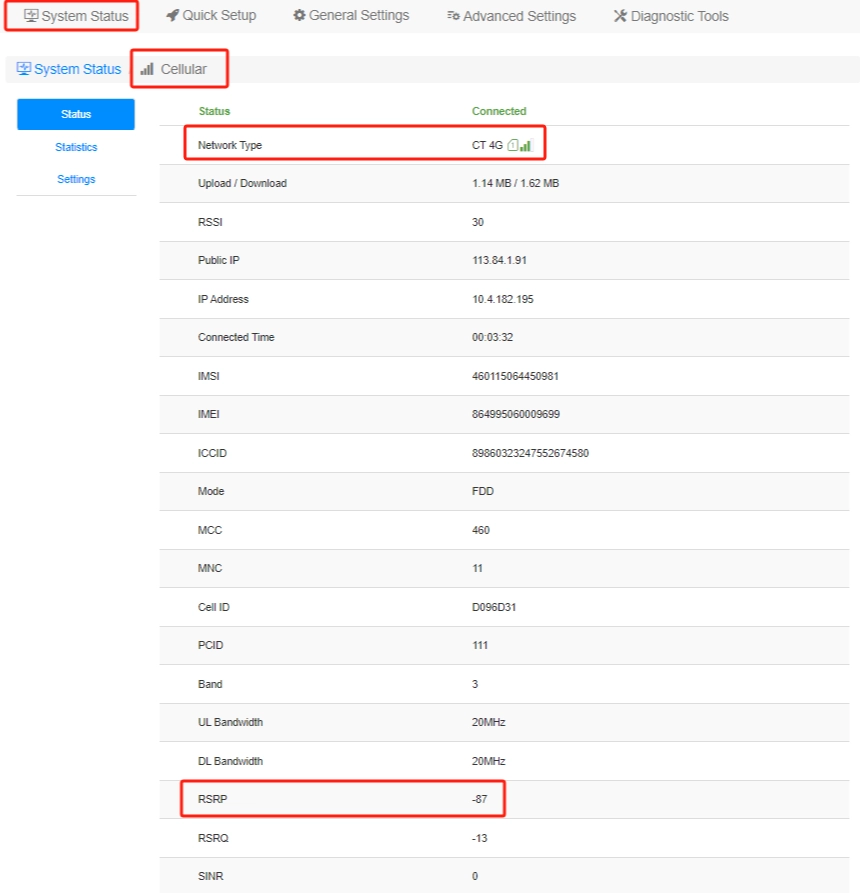Image resolution: width=860 pixels, height=893 pixels.
Task: Click the Cell ID value D096D31
Action: point(494,607)
